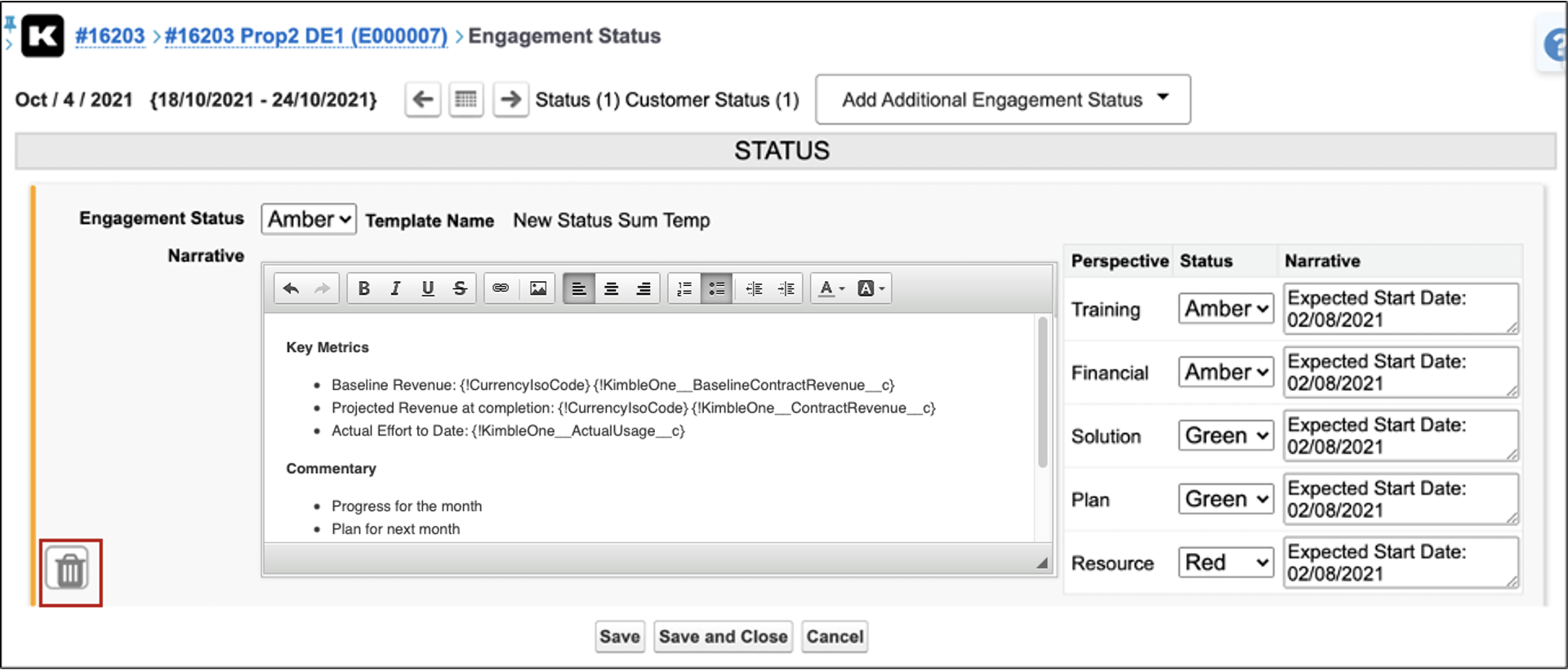
Task: Go to the previous status period arrow
Action: point(423,100)
